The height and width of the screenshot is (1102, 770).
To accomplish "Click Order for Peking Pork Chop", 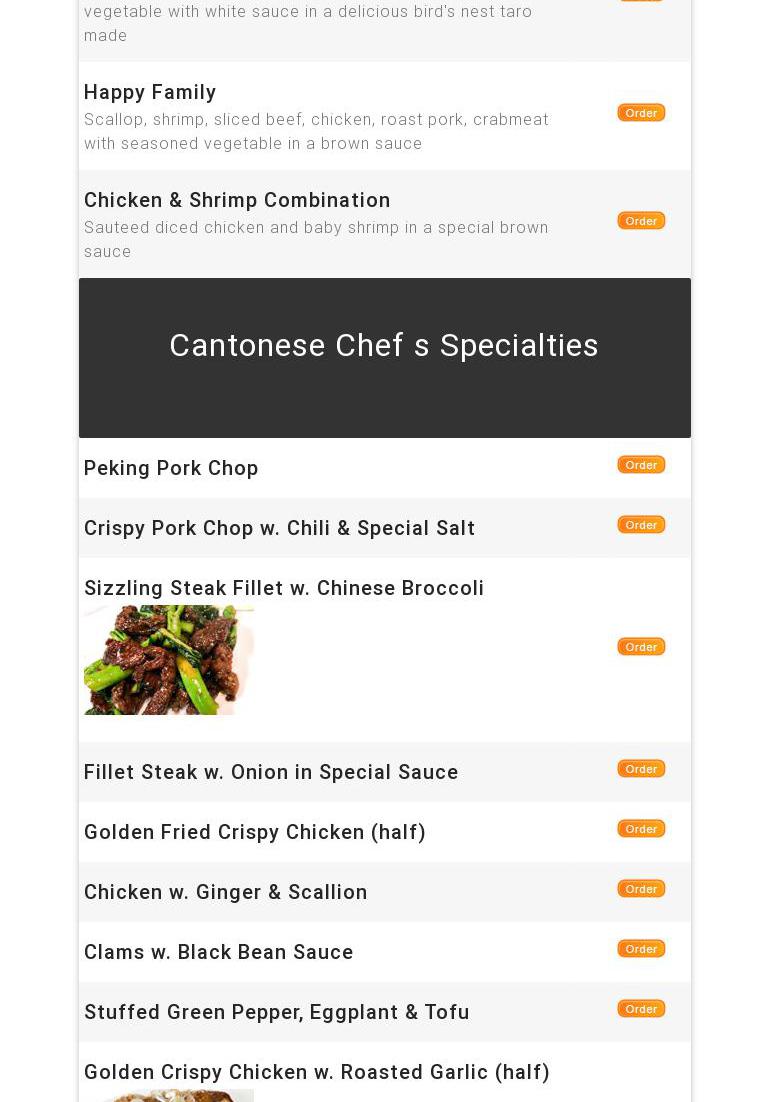I will [641, 465].
